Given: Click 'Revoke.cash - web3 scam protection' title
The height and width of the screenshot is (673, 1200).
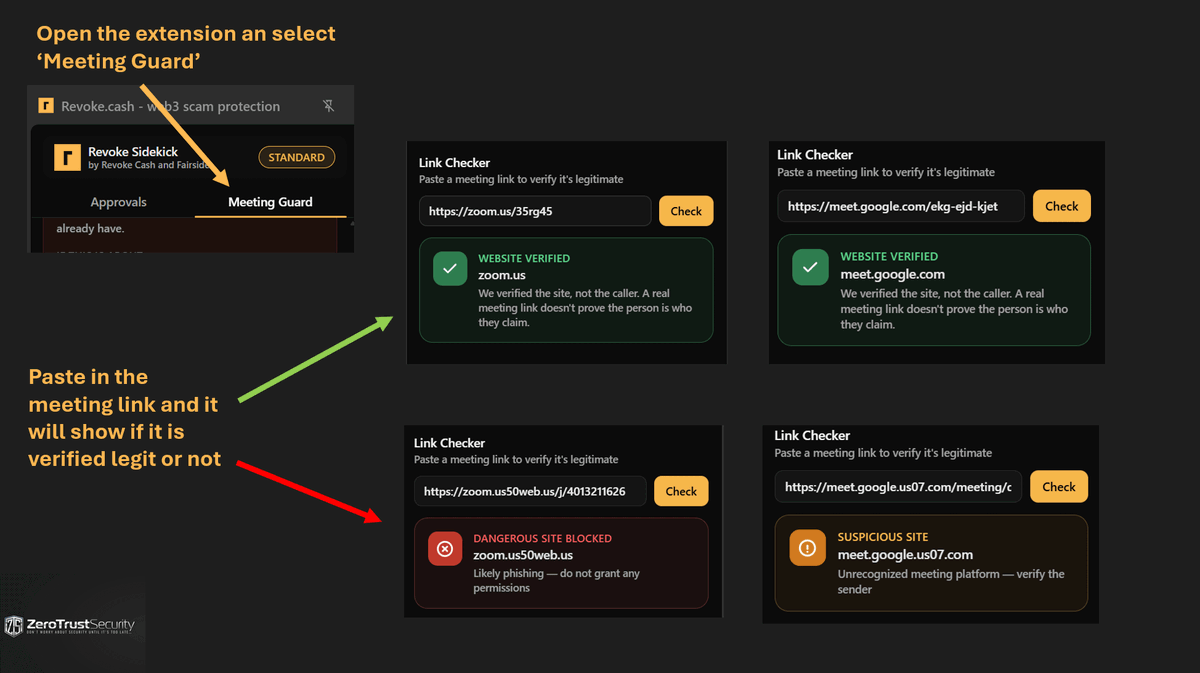Looking at the screenshot, I should click(x=171, y=106).
